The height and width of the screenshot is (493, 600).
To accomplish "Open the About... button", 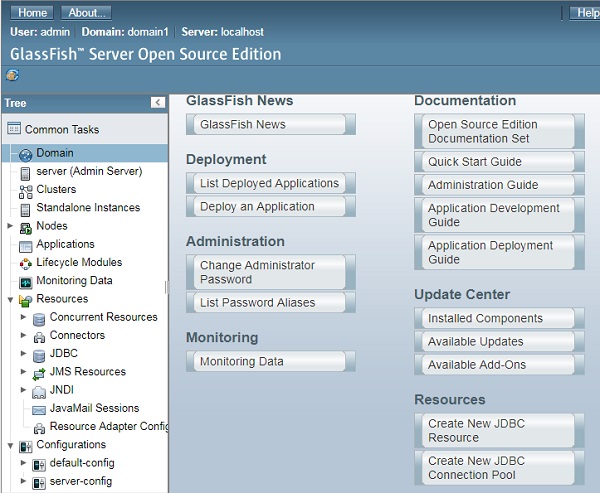I will (86, 13).
